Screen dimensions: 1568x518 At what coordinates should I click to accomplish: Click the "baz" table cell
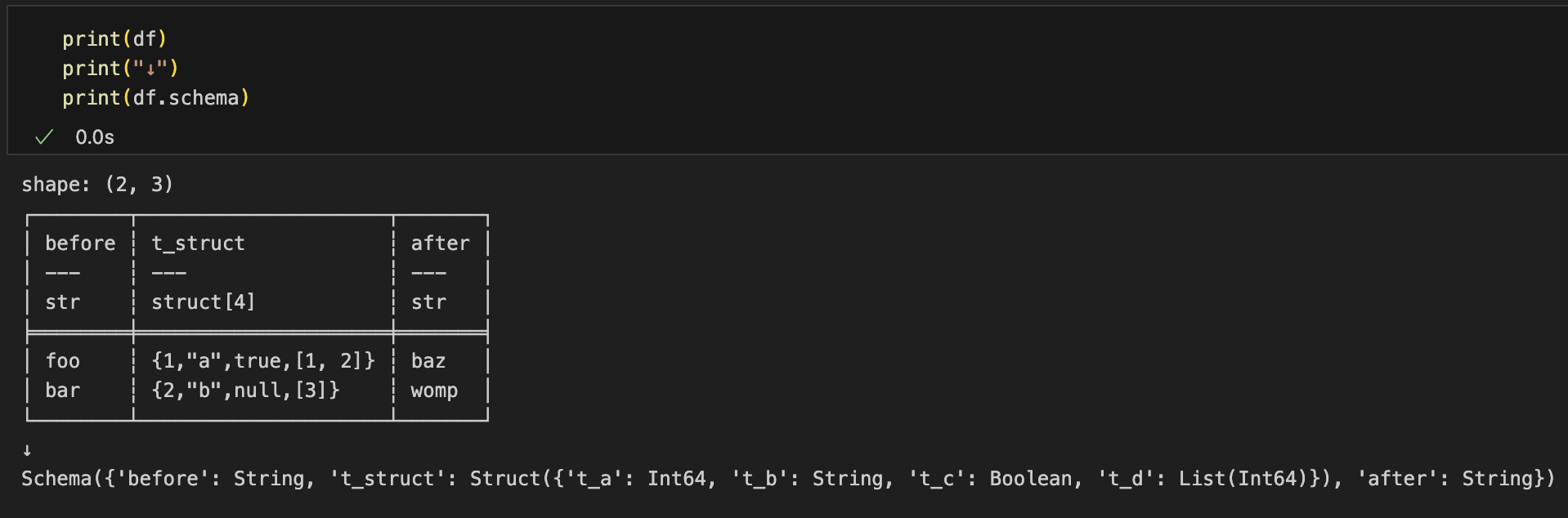(428, 361)
